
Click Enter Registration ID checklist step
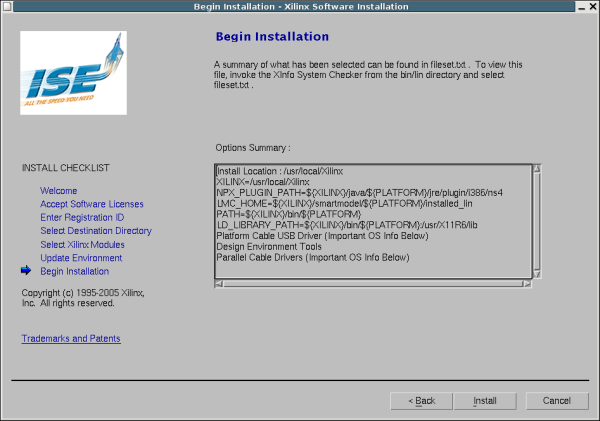82,217
